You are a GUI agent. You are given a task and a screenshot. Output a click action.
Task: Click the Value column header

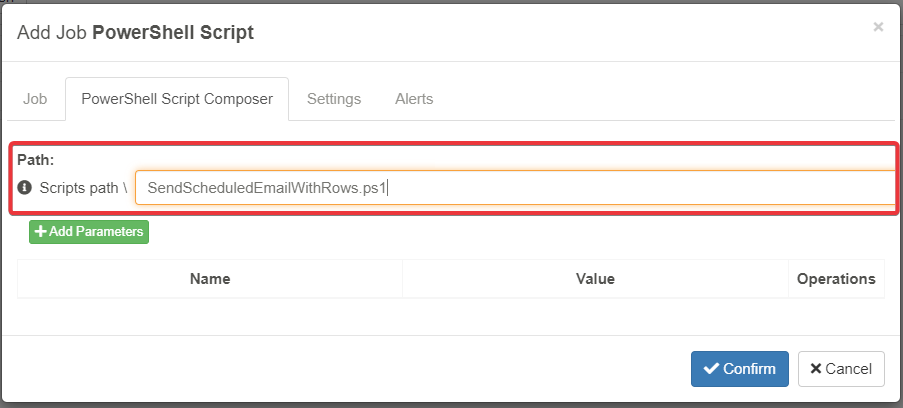click(x=595, y=279)
